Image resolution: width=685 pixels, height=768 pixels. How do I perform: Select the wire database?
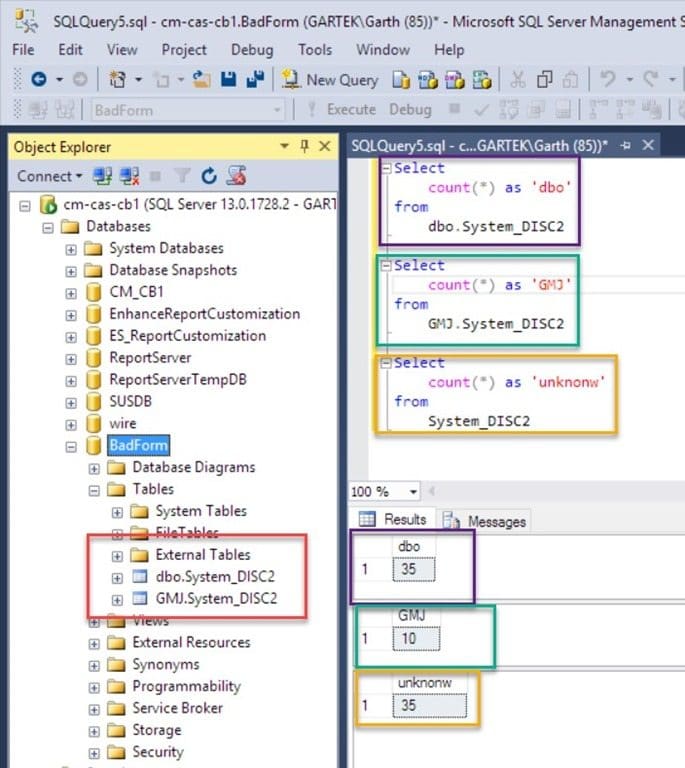click(122, 423)
